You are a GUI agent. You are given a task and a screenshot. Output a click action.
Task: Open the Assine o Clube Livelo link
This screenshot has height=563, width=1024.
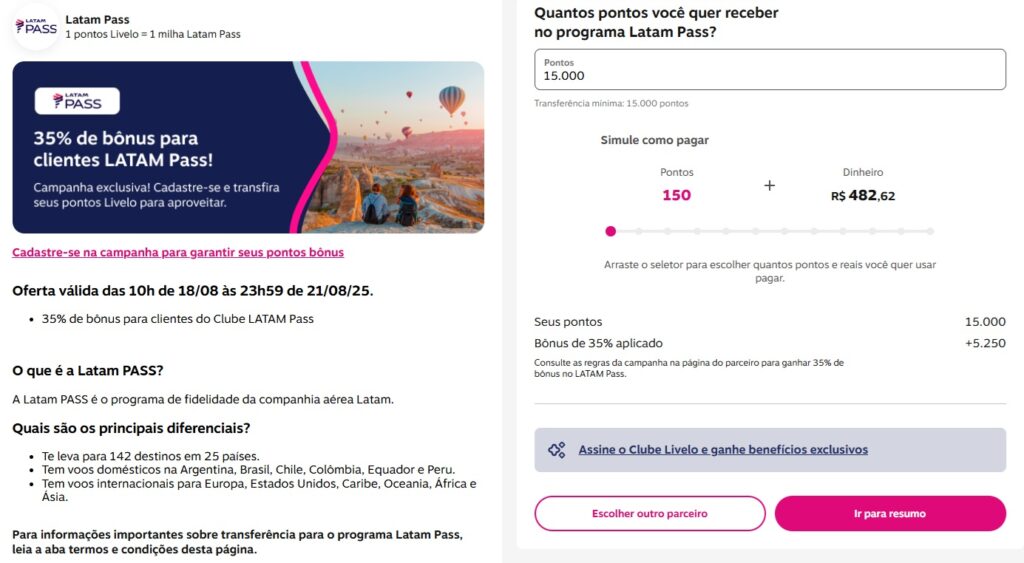click(723, 450)
